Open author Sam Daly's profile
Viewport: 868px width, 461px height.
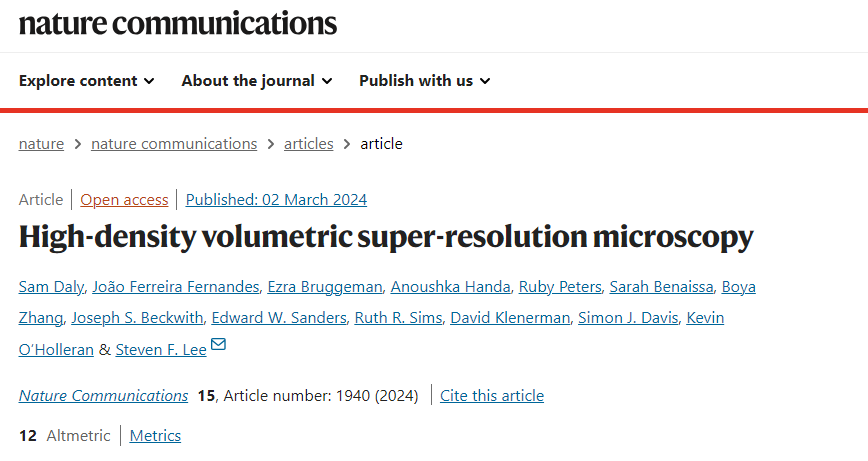(x=51, y=287)
